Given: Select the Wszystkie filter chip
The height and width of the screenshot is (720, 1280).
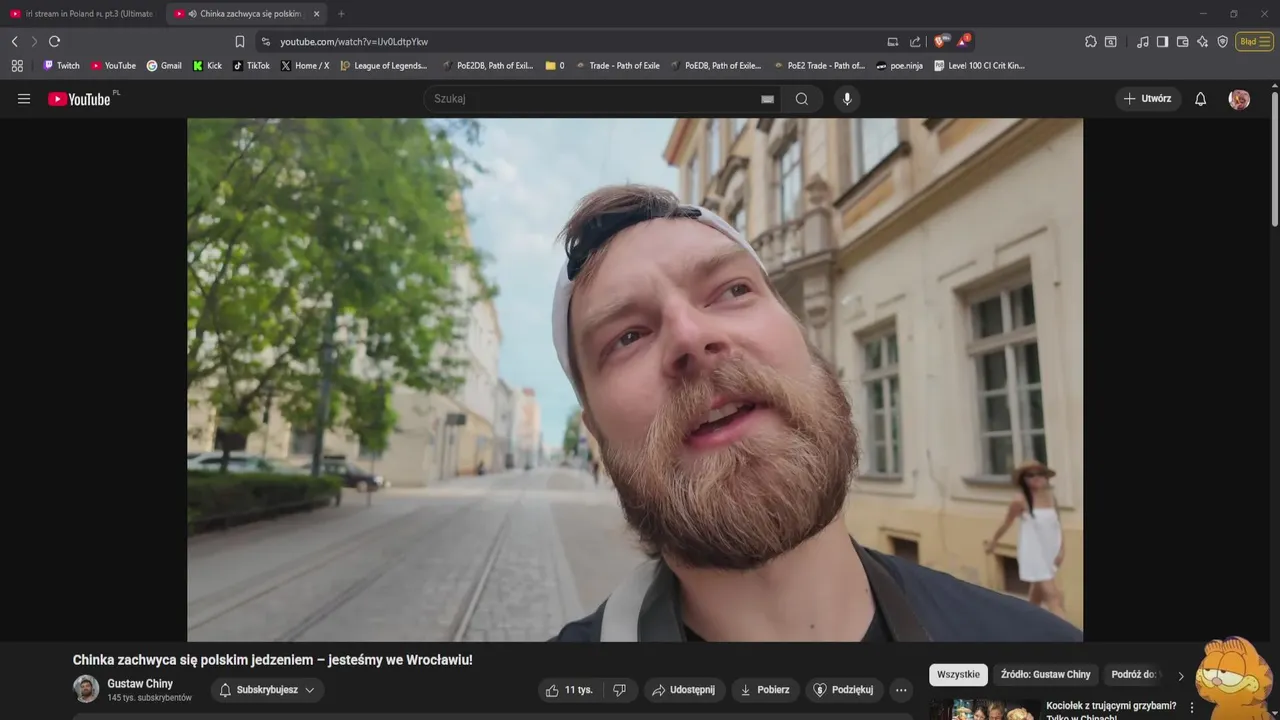Looking at the screenshot, I should (958, 675).
